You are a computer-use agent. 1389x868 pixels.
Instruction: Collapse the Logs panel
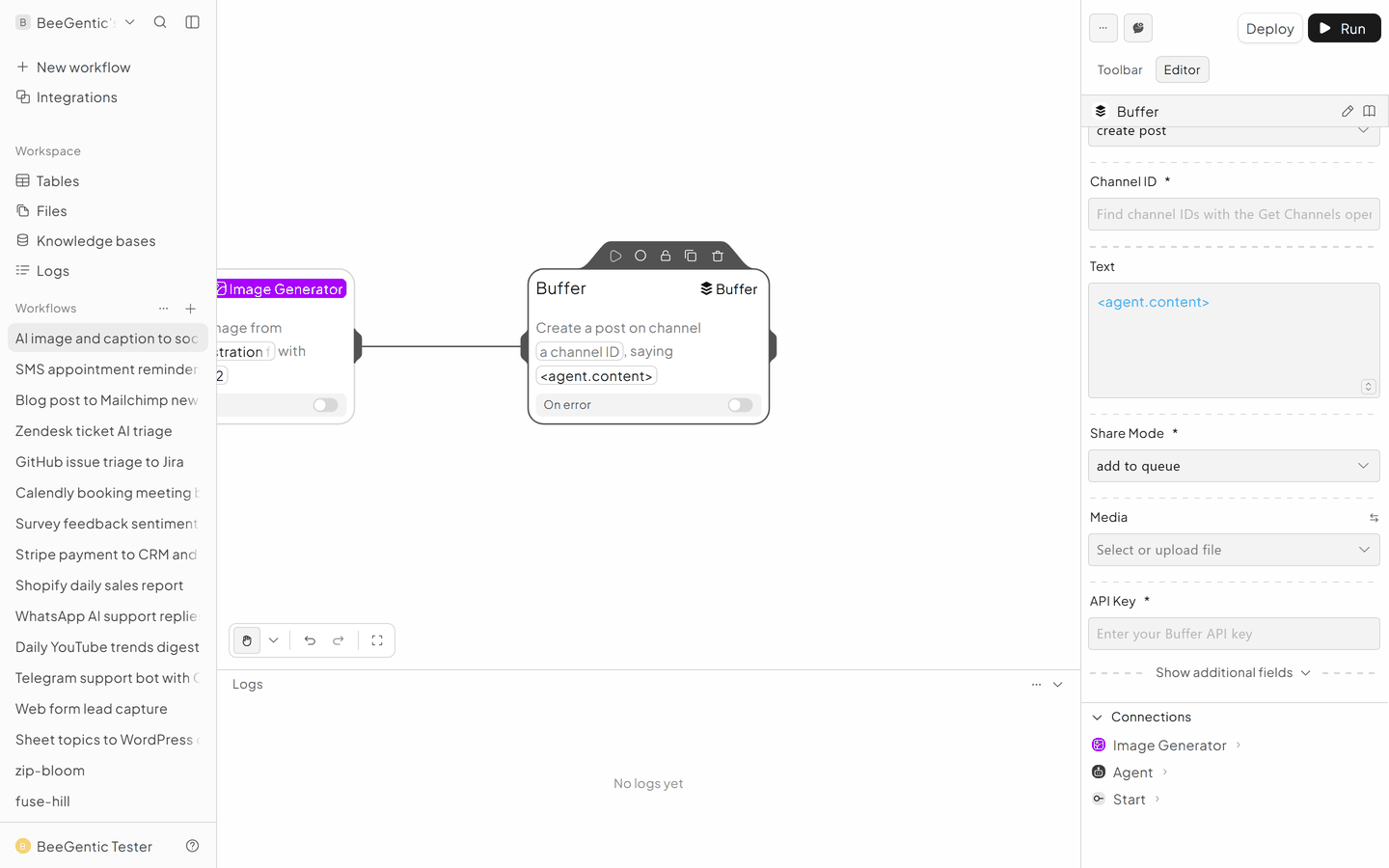1058,685
